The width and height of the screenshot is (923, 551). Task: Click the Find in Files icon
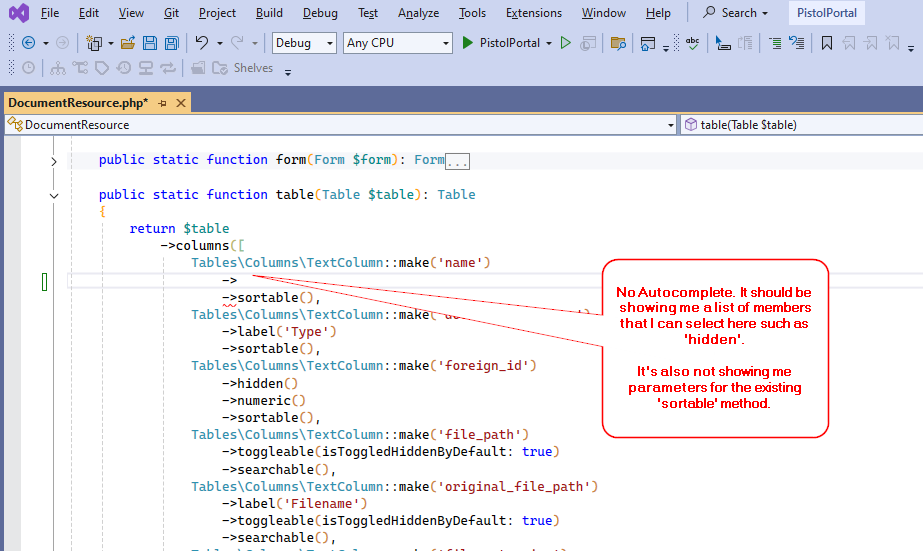618,43
